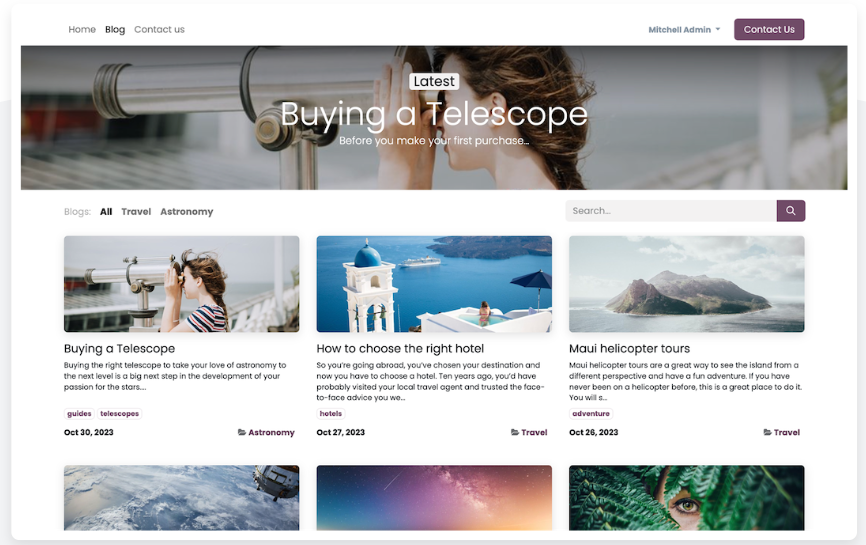Click the telescopes tag badge
866x545 pixels.
pyautogui.click(x=119, y=414)
